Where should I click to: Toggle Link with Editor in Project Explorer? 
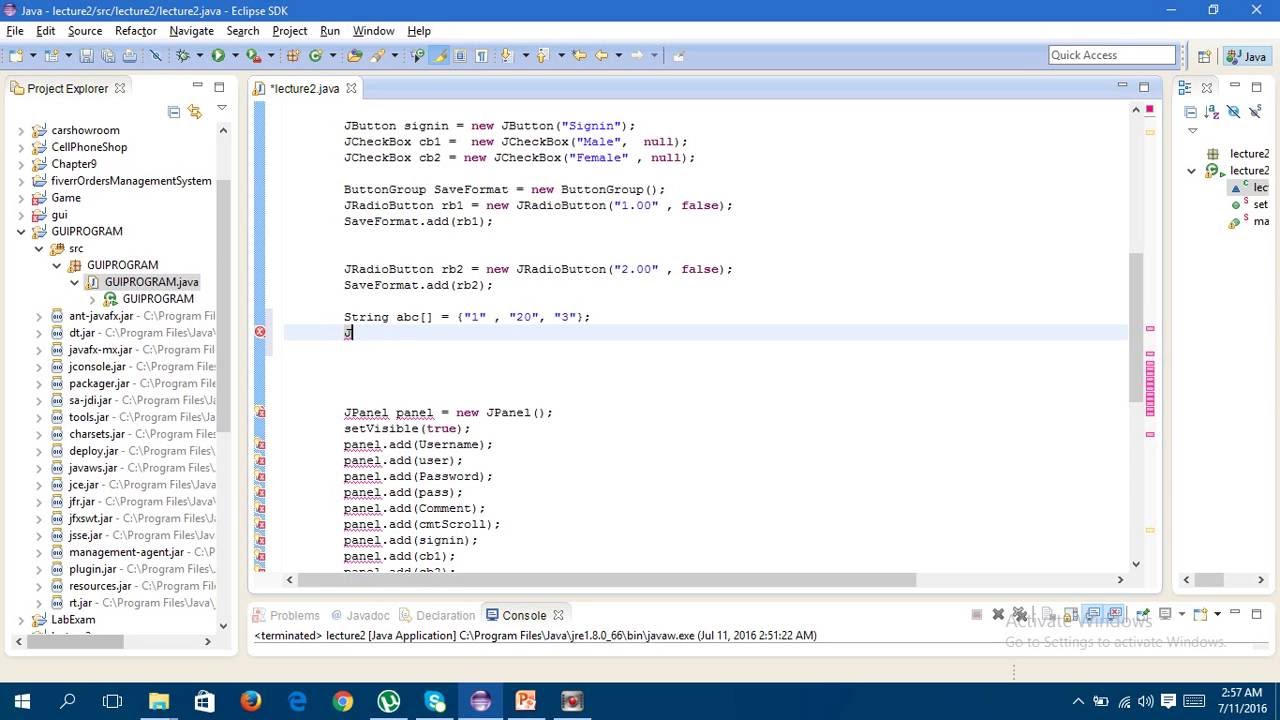coord(195,111)
